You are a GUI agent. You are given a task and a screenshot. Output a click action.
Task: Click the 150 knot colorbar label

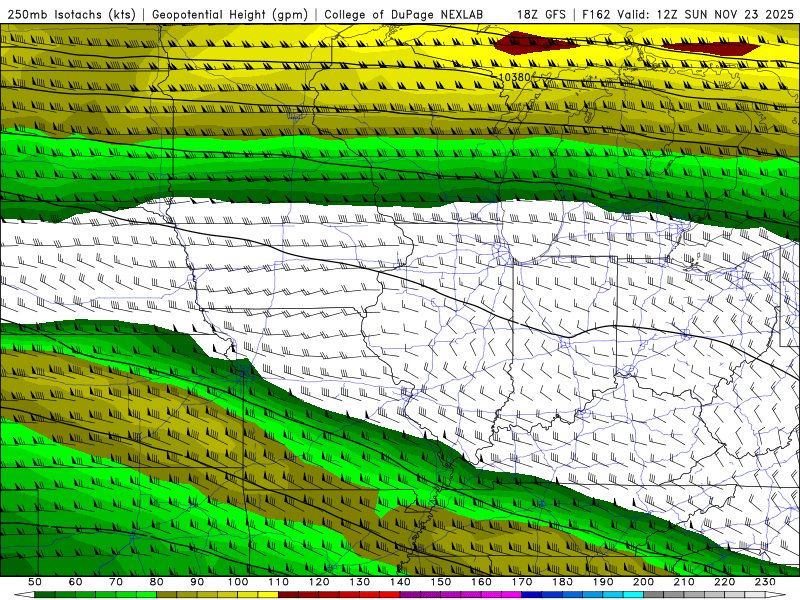click(441, 582)
